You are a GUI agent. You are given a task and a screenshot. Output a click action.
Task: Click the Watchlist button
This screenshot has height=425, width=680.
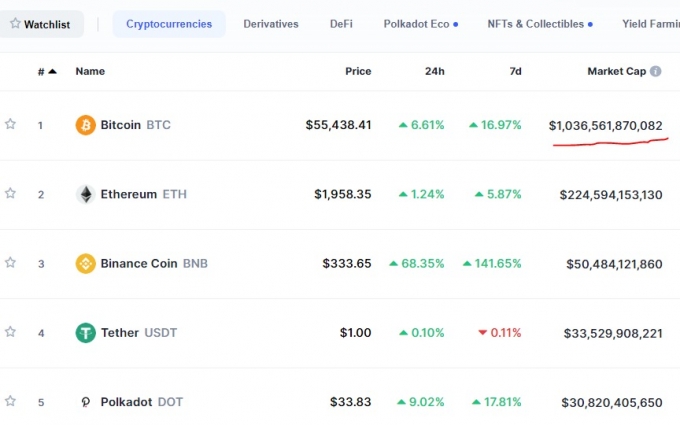[41, 24]
